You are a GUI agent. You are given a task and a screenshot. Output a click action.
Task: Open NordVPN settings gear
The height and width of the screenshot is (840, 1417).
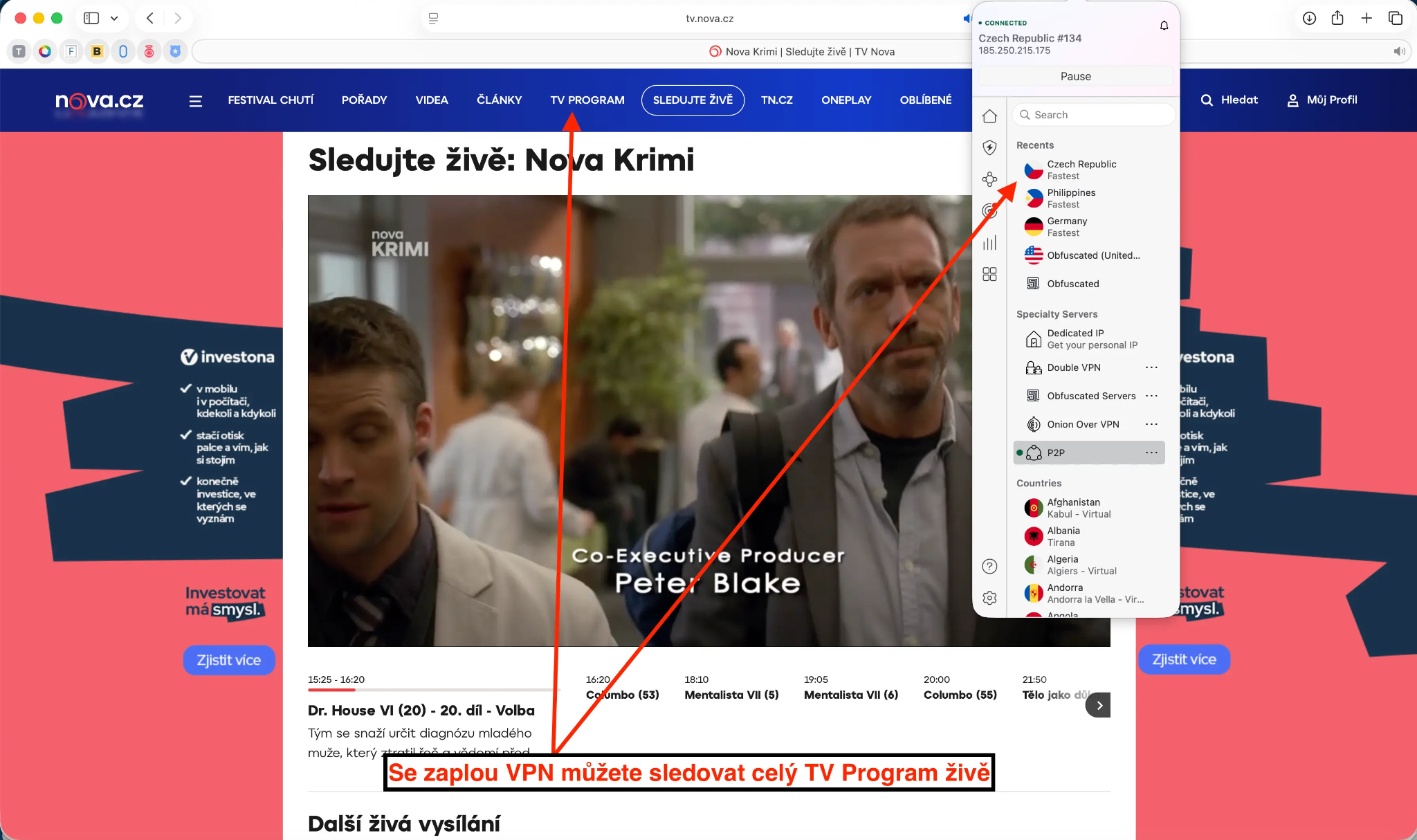coord(991,597)
